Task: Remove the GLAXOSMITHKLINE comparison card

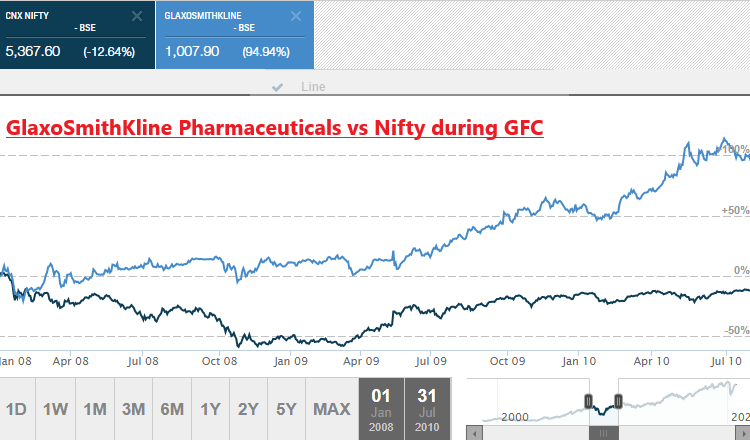Action: coord(295,16)
